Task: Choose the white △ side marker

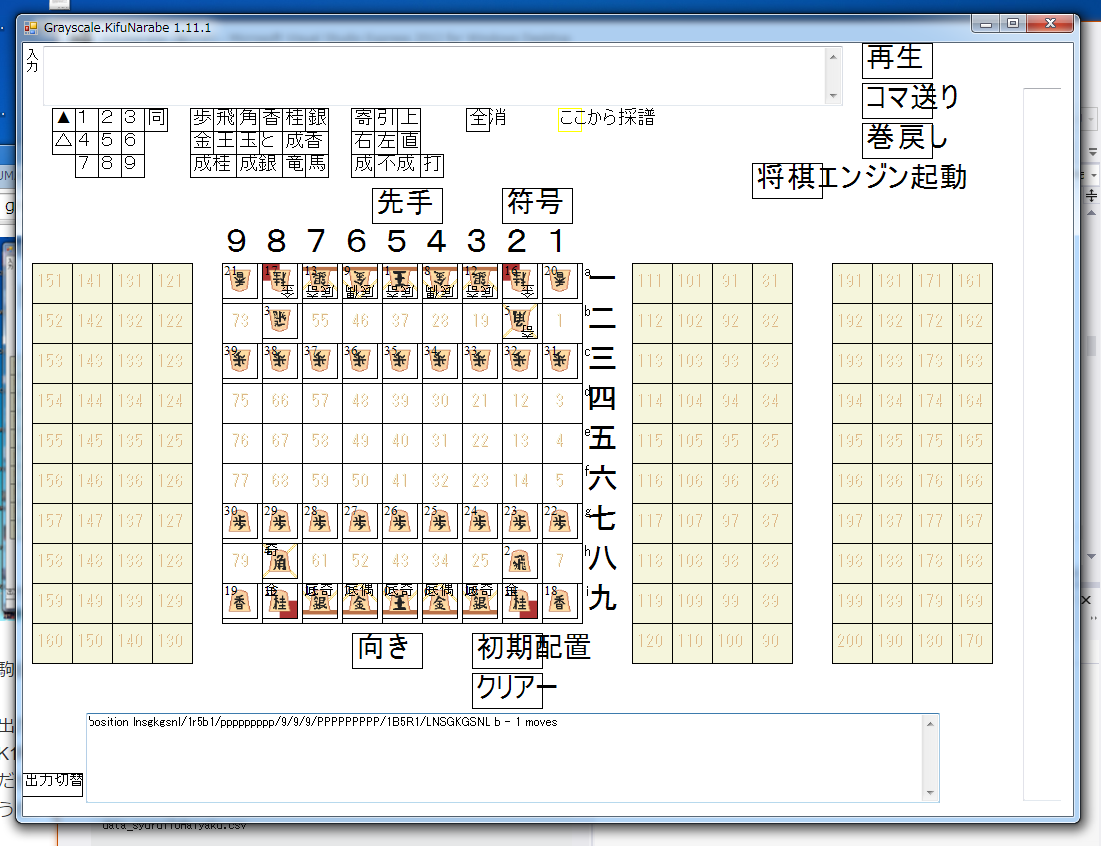Action: point(64,142)
